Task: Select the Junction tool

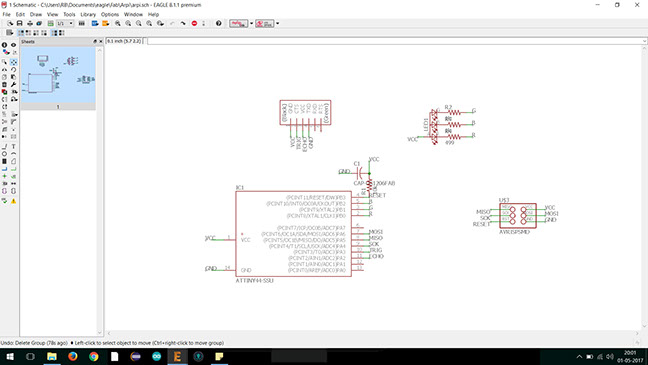Action: coord(5,176)
